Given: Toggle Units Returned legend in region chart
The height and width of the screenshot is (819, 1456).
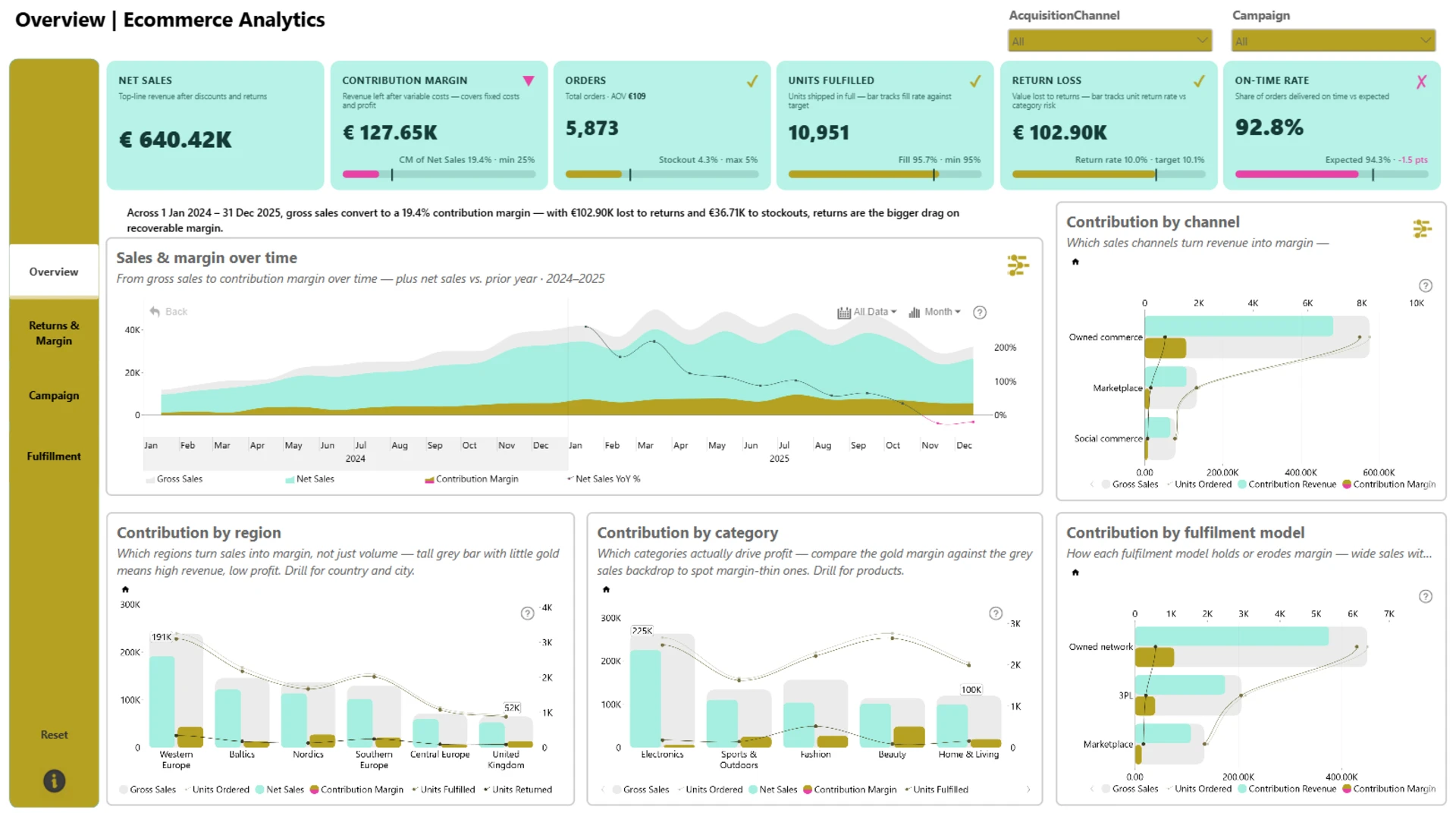Looking at the screenshot, I should [x=518, y=789].
